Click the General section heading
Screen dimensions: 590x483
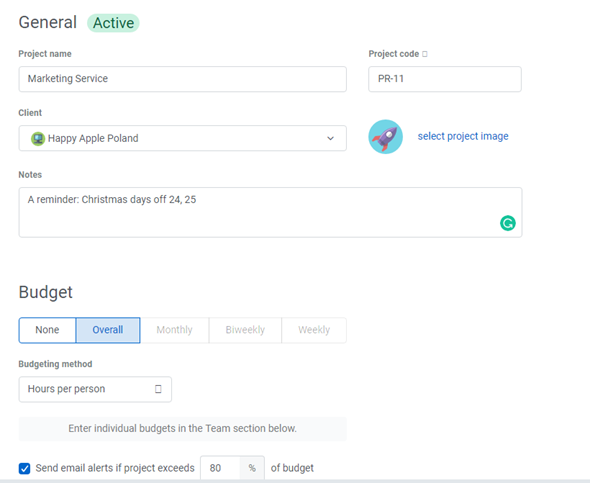[48, 23]
